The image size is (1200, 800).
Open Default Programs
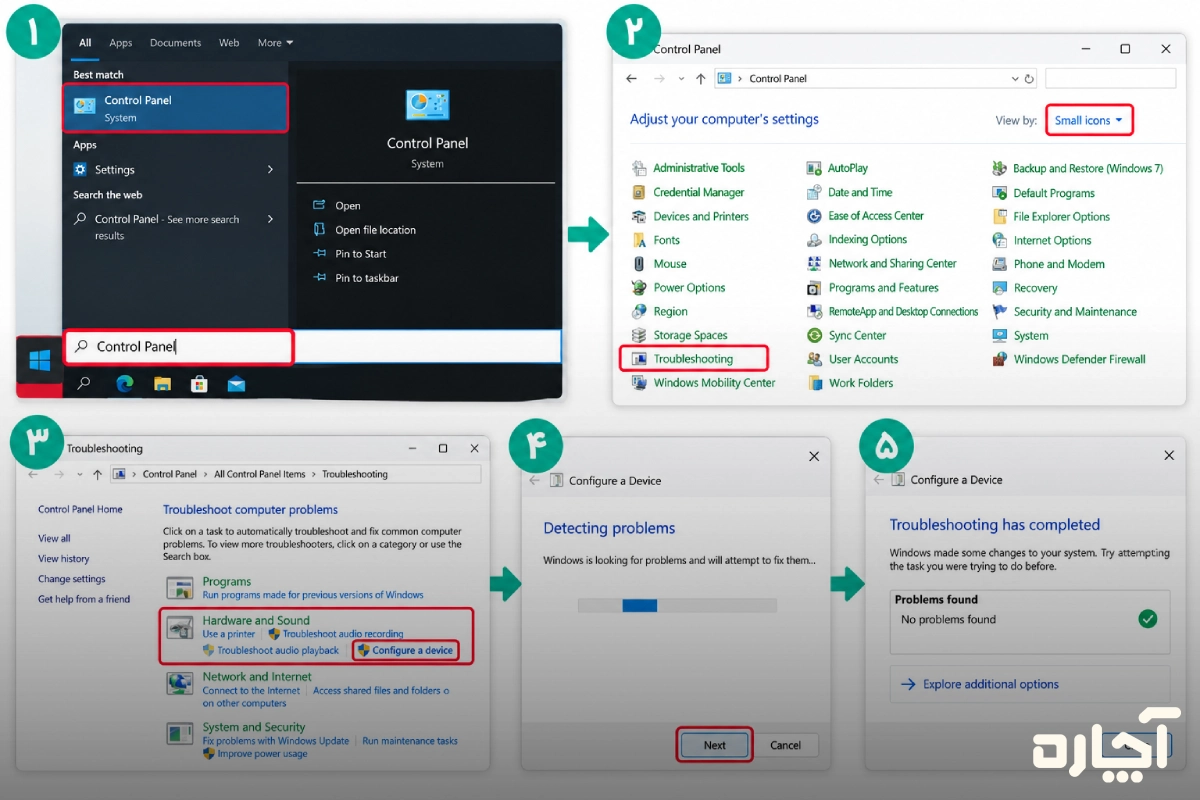tap(1054, 193)
